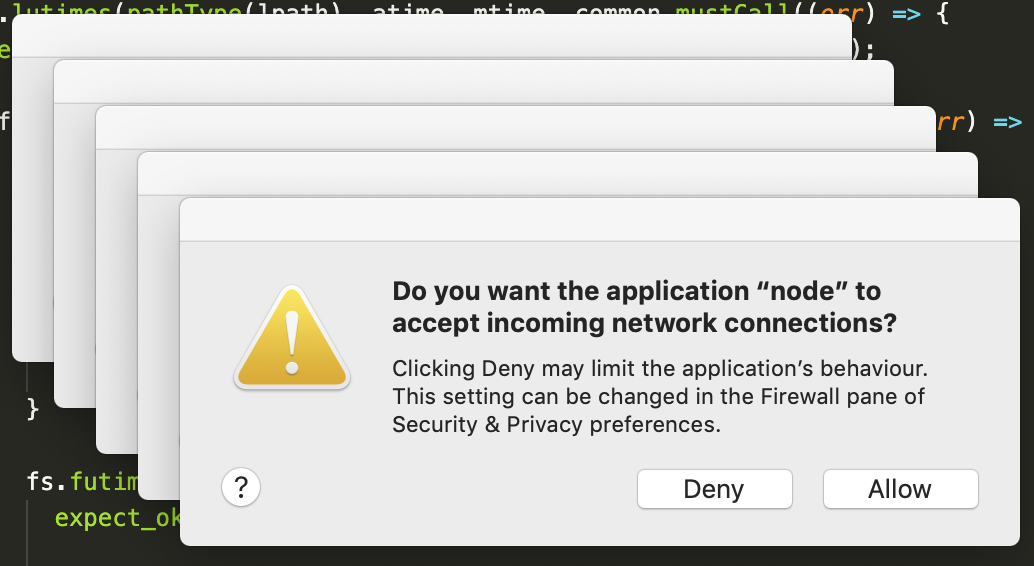This screenshot has height=566, width=1034.
Task: Click the front firewall dialog's title bar
Action: click(598, 220)
